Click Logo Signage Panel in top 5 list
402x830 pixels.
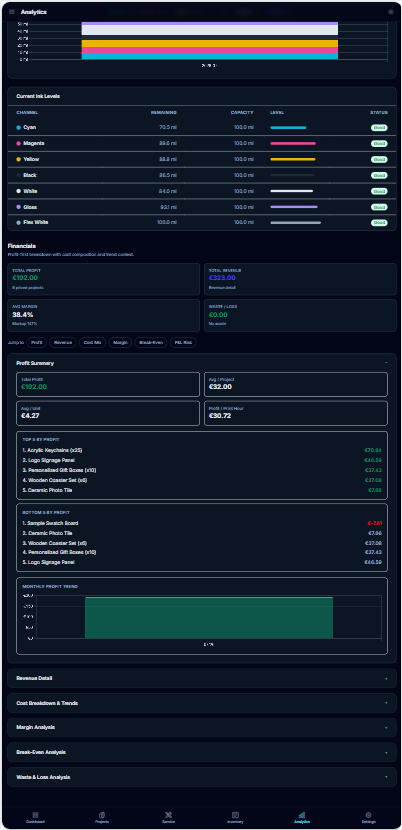coord(47,461)
